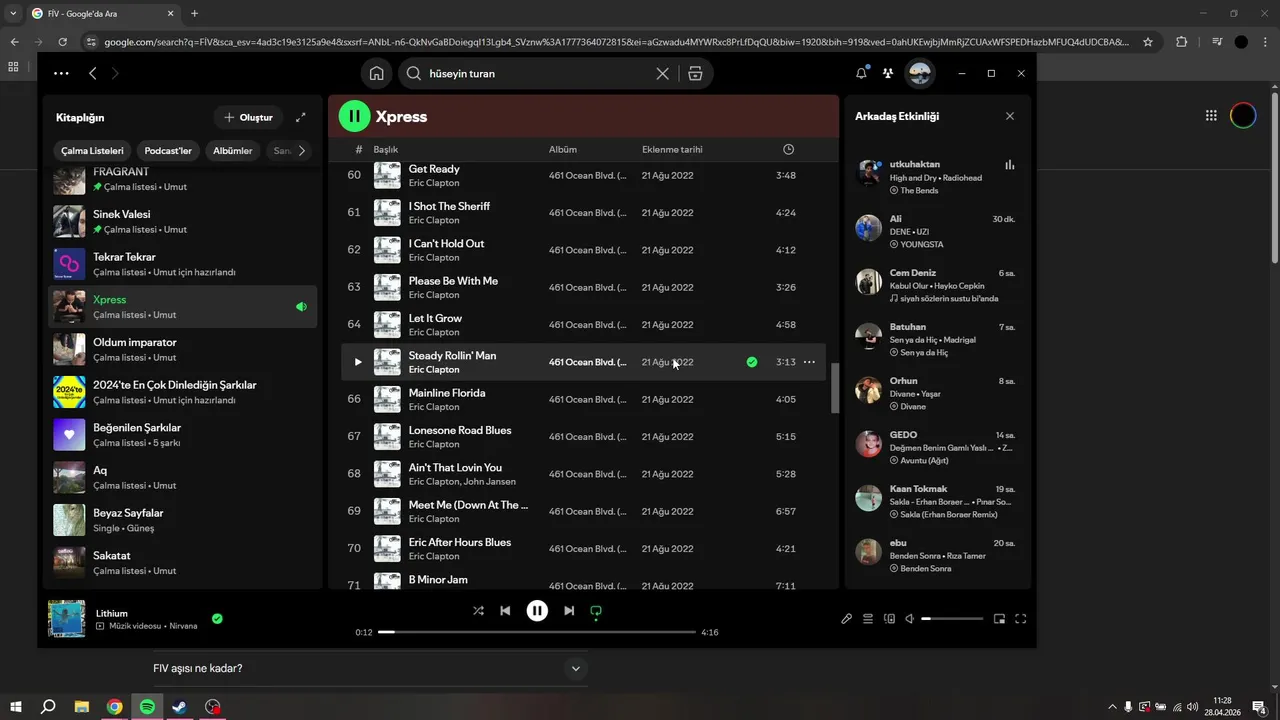Open album link for Get Ready row

[588, 175]
